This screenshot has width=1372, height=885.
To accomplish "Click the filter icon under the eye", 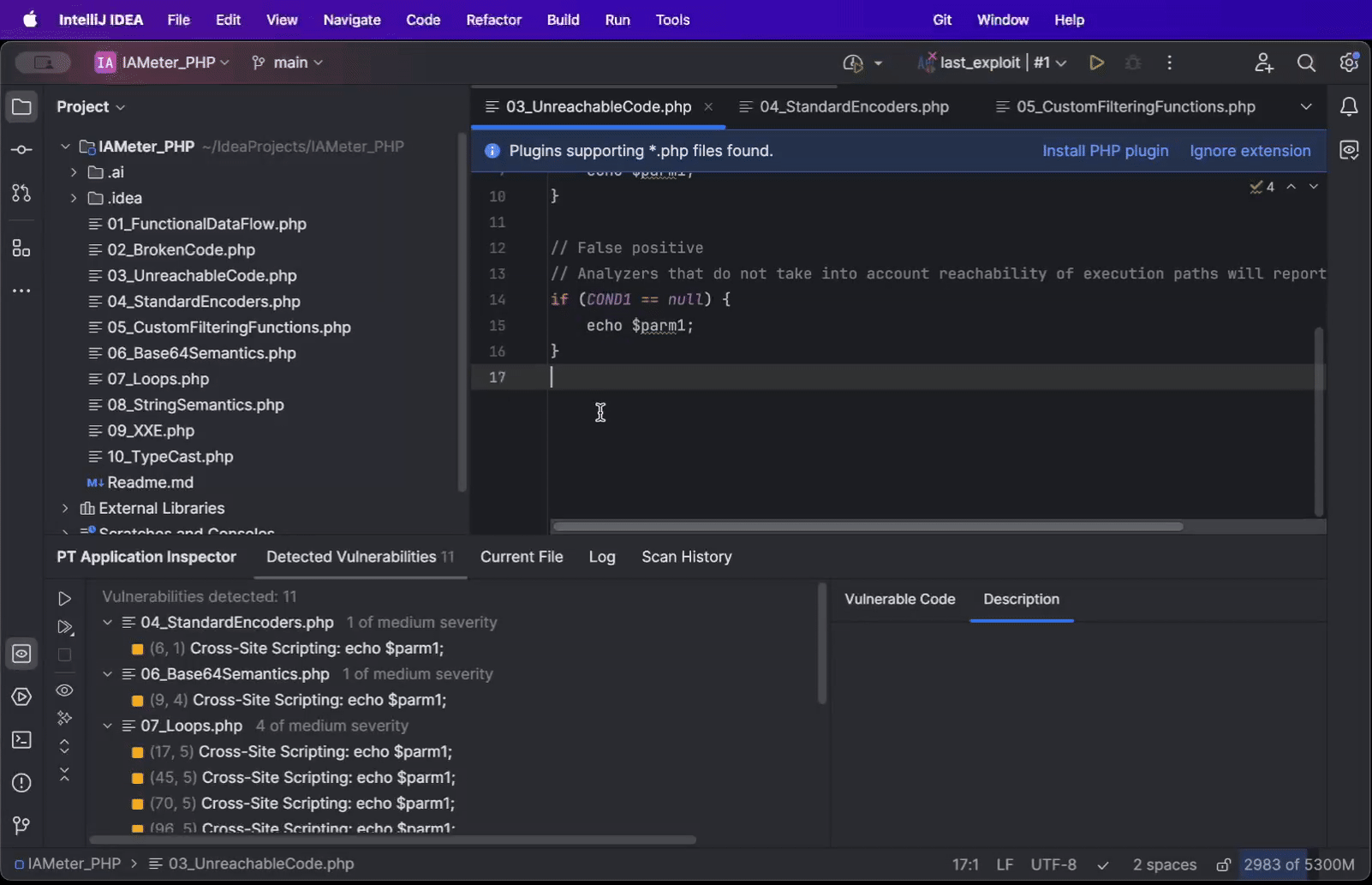I will [x=64, y=718].
